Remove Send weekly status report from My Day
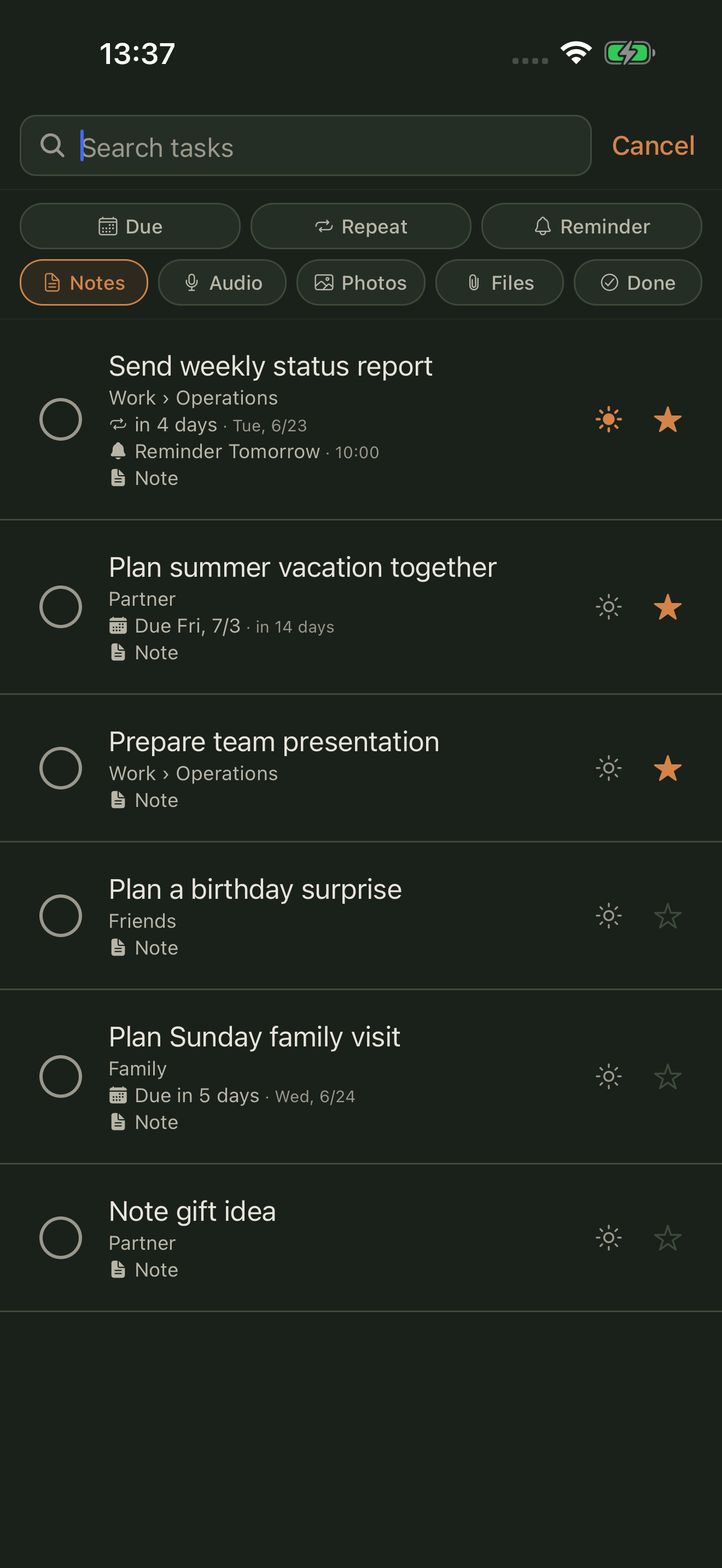722x1568 pixels. [x=608, y=419]
